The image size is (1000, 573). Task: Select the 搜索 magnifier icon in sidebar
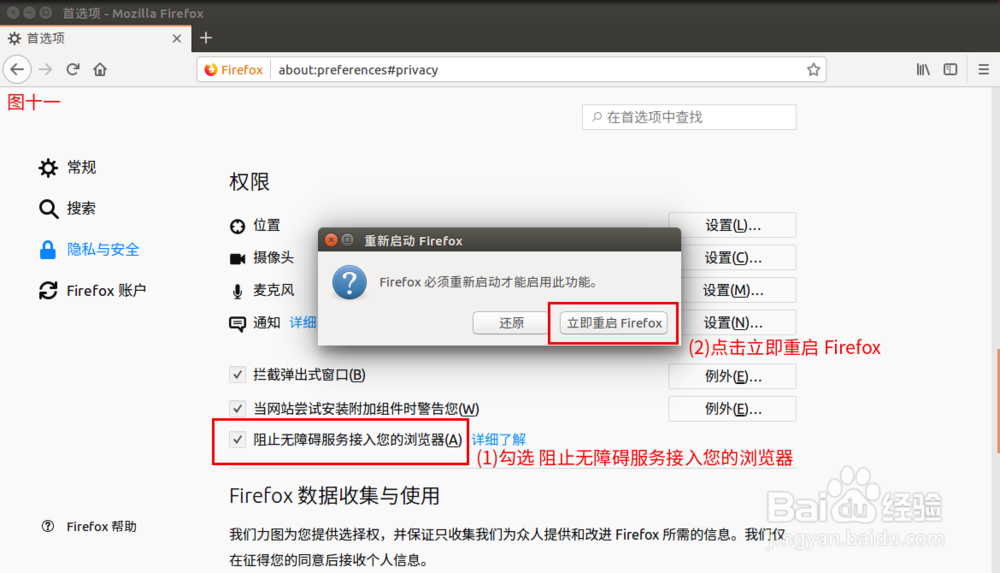[48, 209]
